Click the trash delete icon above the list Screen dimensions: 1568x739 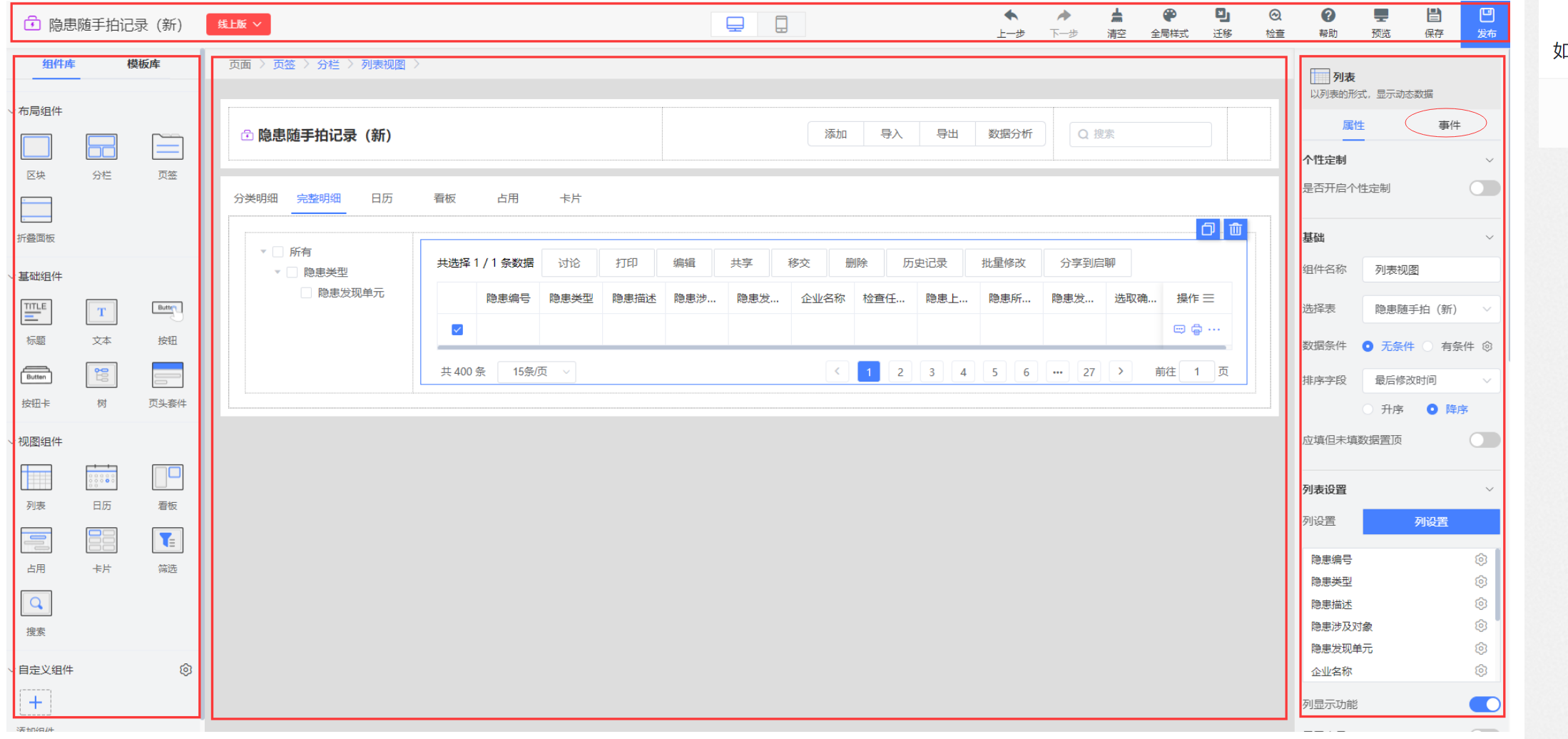pos(1236,229)
